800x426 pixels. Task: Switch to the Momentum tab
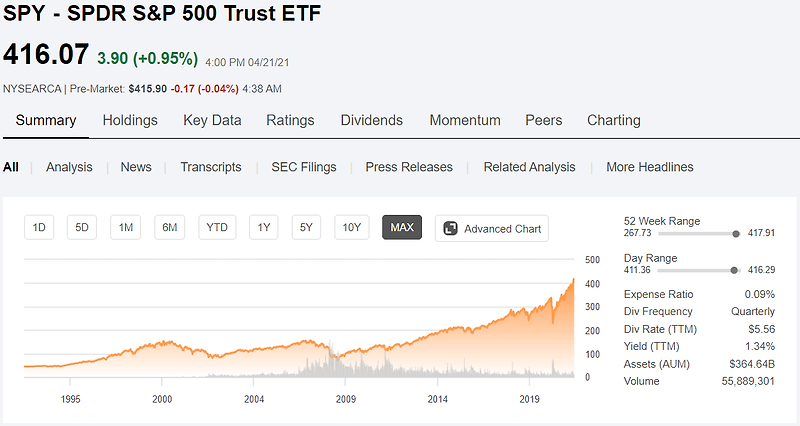coord(465,120)
